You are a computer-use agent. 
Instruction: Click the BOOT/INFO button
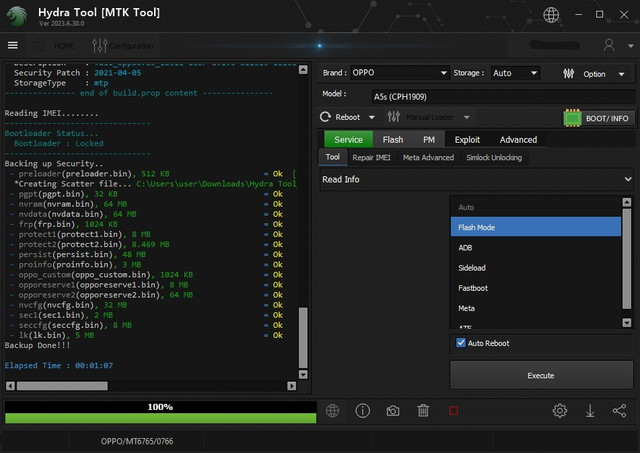pyautogui.click(x=599, y=118)
